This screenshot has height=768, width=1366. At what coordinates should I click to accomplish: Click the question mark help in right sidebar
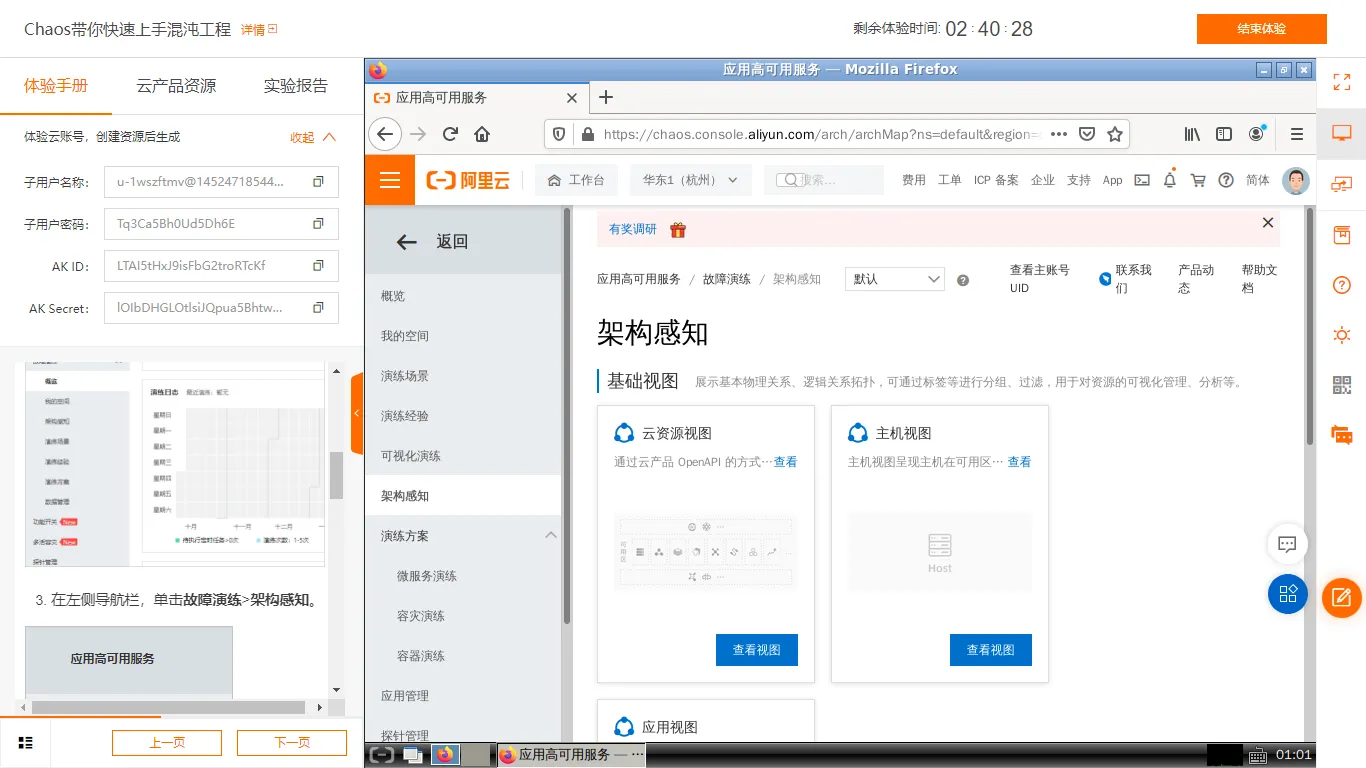click(1342, 285)
